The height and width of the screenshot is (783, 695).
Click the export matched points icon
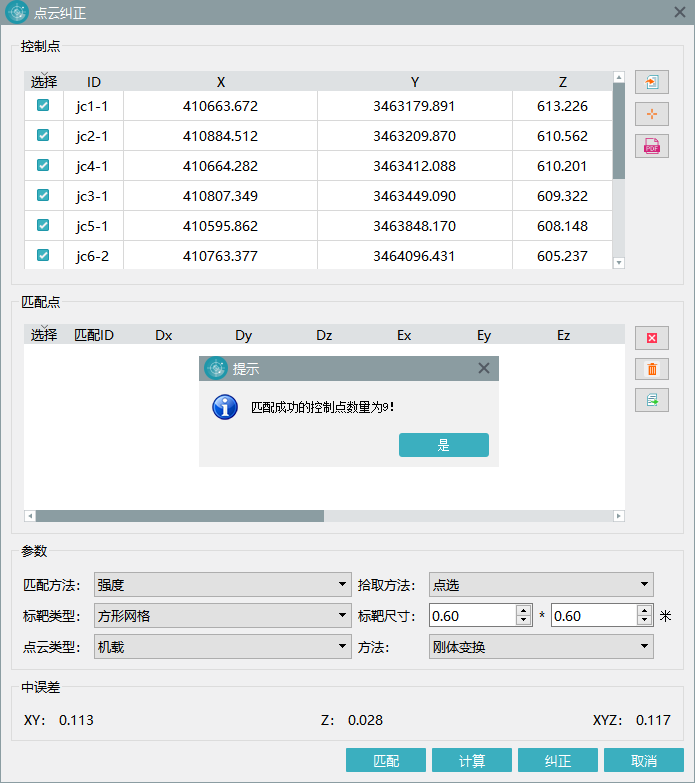pyautogui.click(x=651, y=400)
